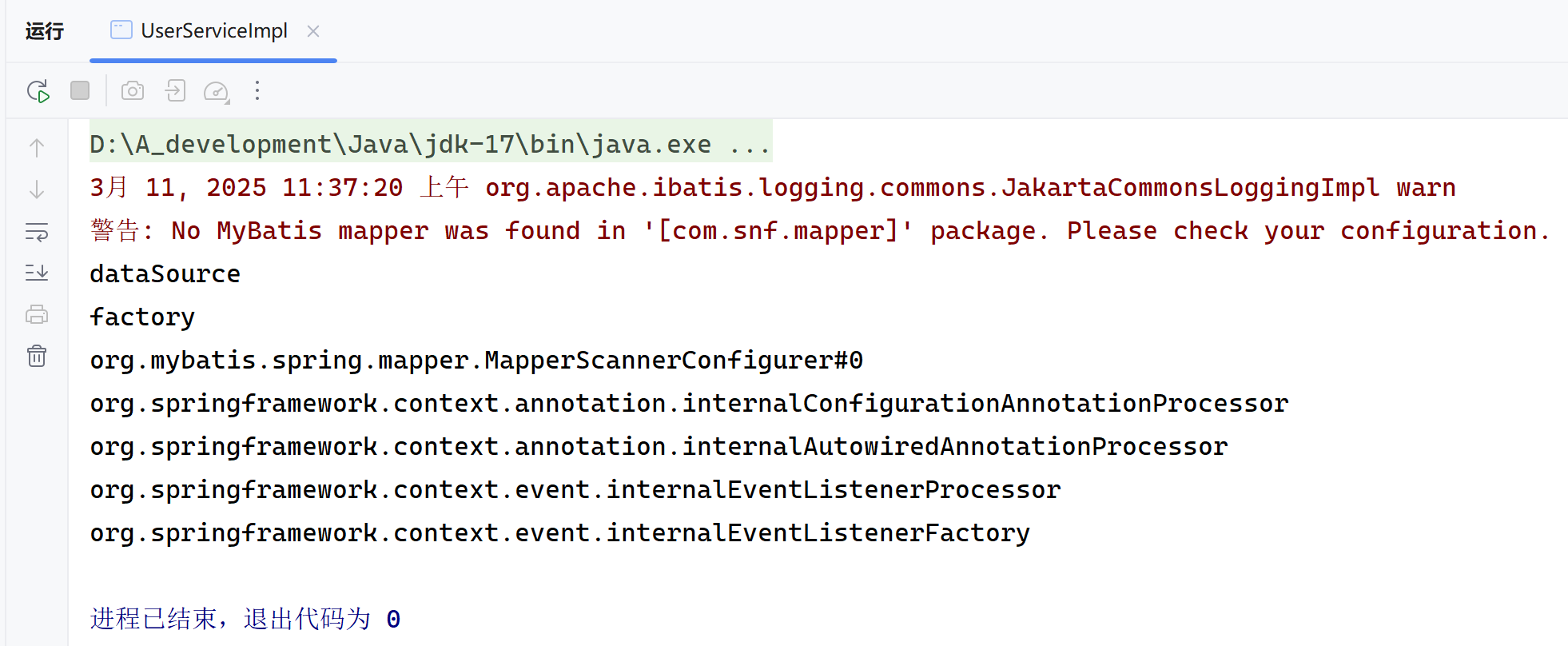
Task: Clear all console output with trash icon
Action: coord(37,356)
